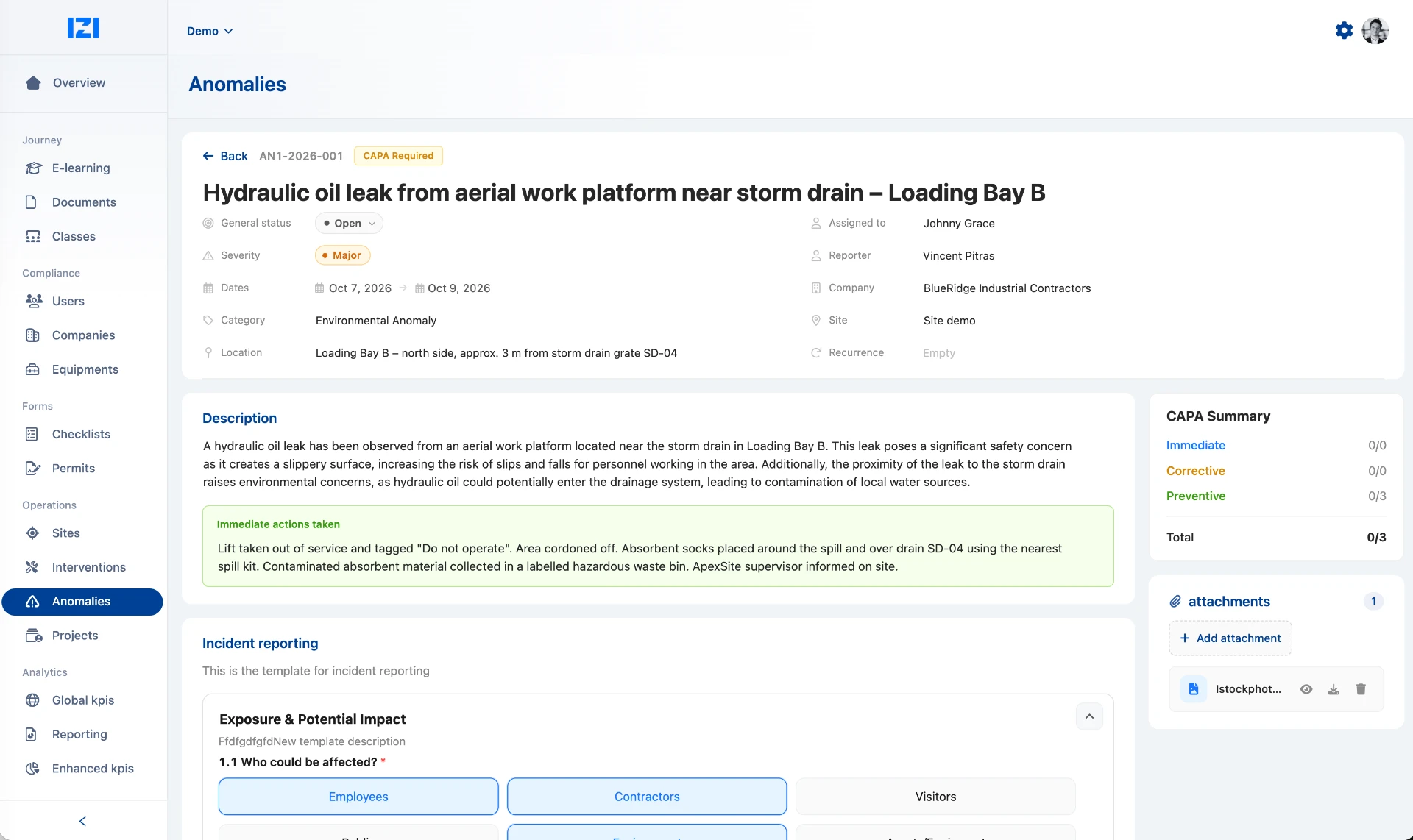Open Corrective CAPA actions link

(1195, 471)
